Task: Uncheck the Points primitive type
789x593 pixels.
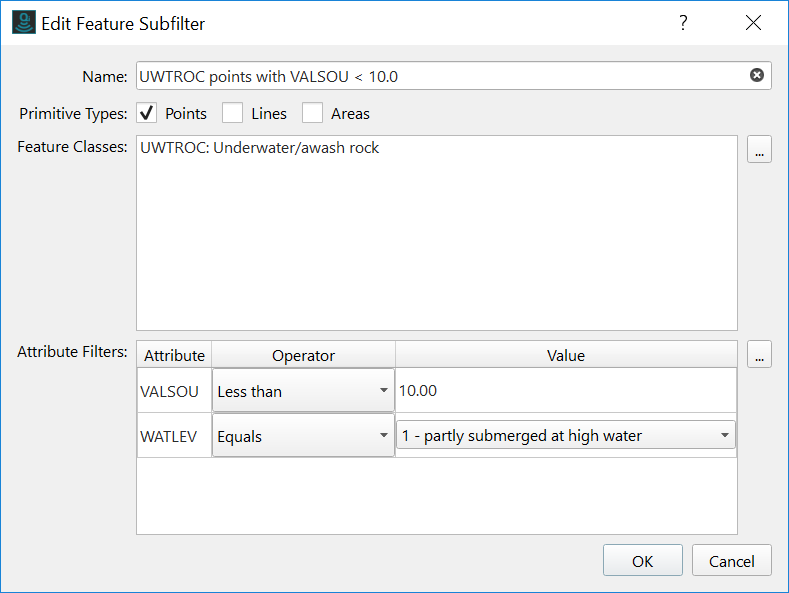Action: (146, 113)
